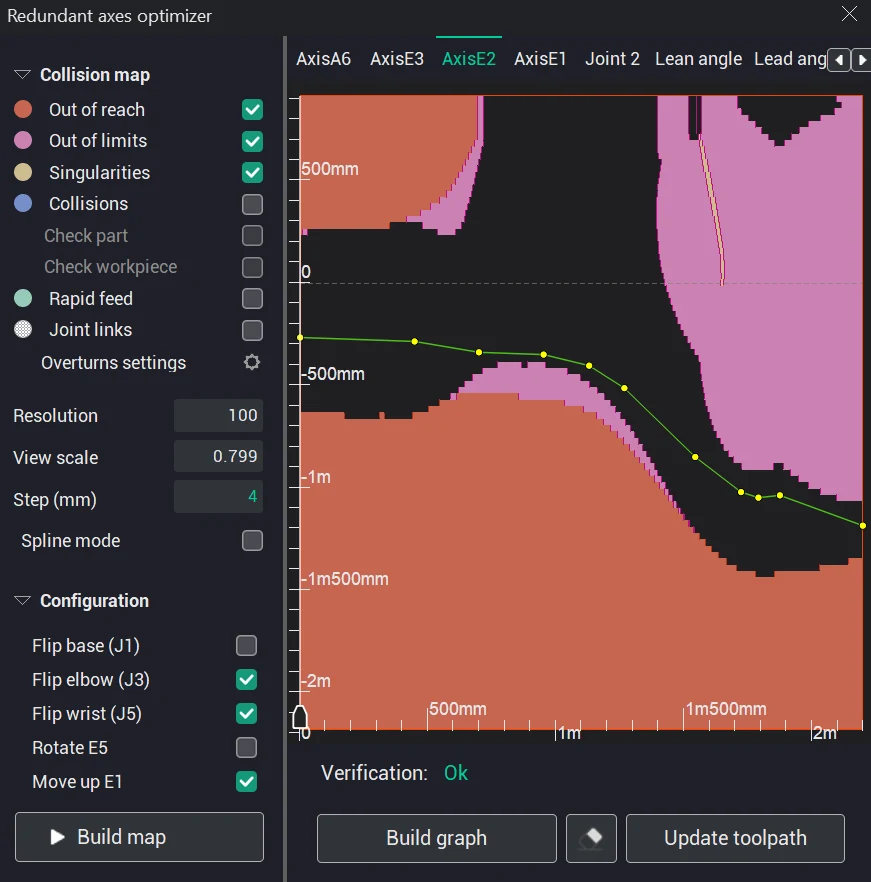Image resolution: width=871 pixels, height=882 pixels.
Task: Click the Build map button
Action: click(x=140, y=837)
